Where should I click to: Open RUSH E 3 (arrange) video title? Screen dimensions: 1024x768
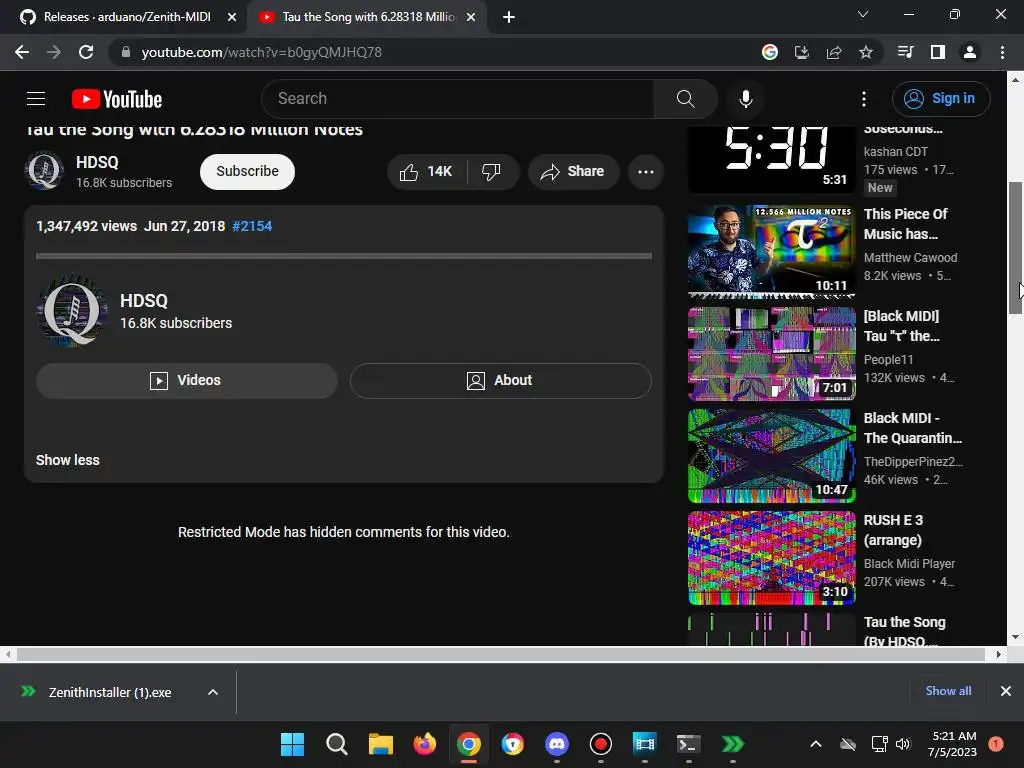click(893, 530)
